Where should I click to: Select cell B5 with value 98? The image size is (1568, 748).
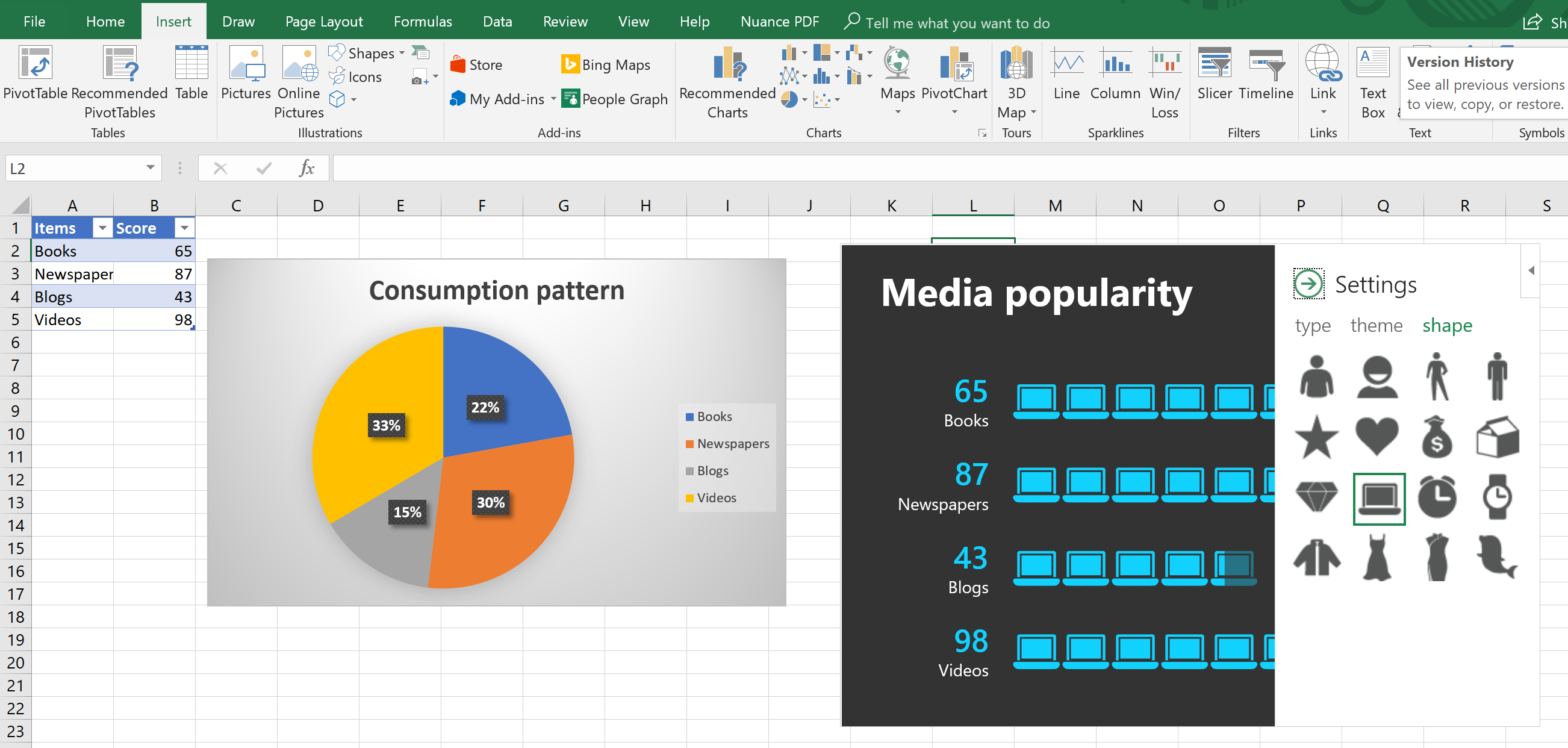(155, 320)
